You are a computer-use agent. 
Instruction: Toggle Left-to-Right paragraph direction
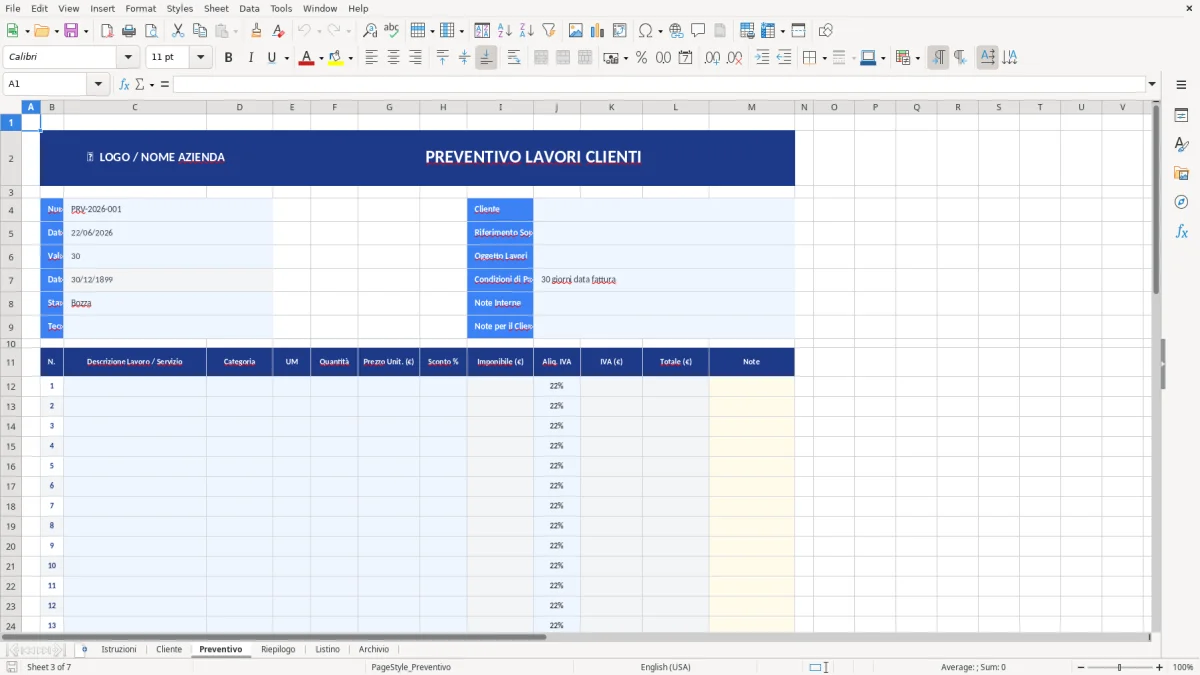click(938, 58)
